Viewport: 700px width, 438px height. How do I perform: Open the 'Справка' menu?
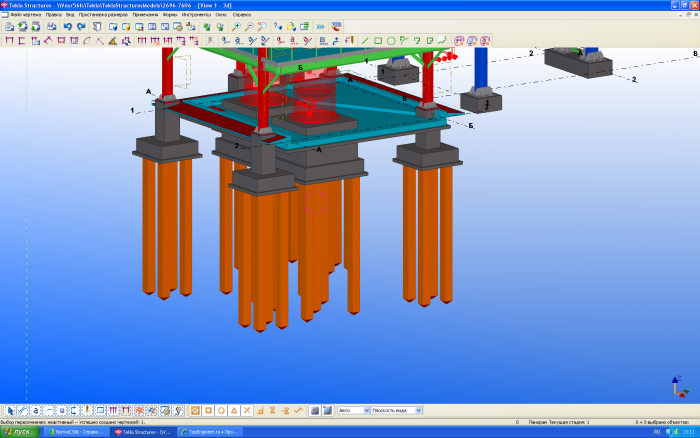(x=242, y=15)
